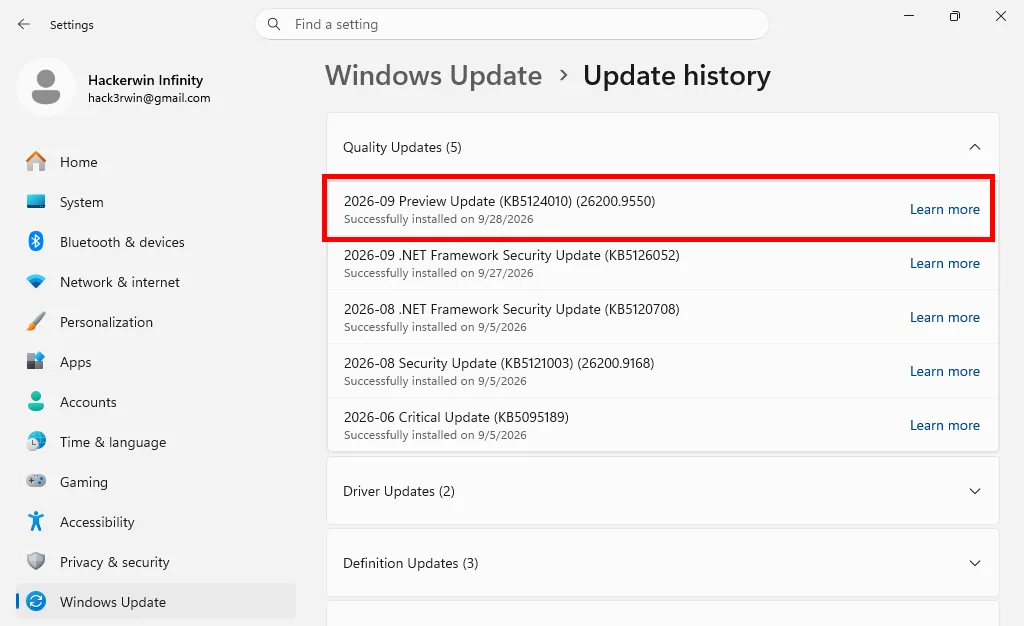Click the 2026-08 Security Update title
The height and width of the screenshot is (626, 1024).
pyautogui.click(x=499, y=363)
